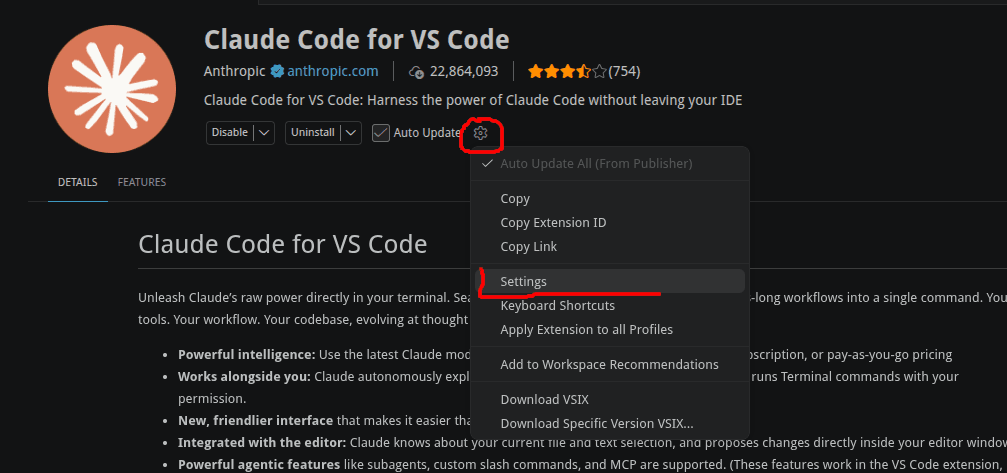This screenshot has height=473, width=1007.
Task: Select Copy from the context menu
Action: [x=610, y=199]
